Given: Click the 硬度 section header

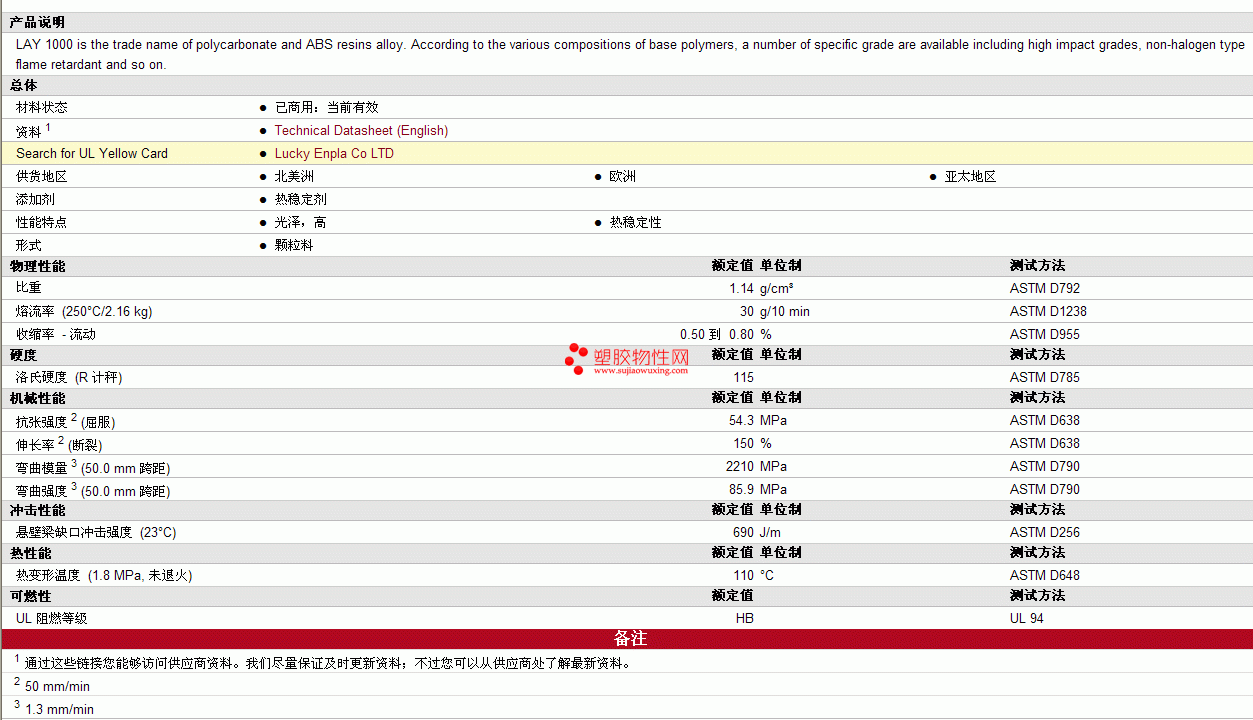Looking at the screenshot, I should [x=24, y=355].
